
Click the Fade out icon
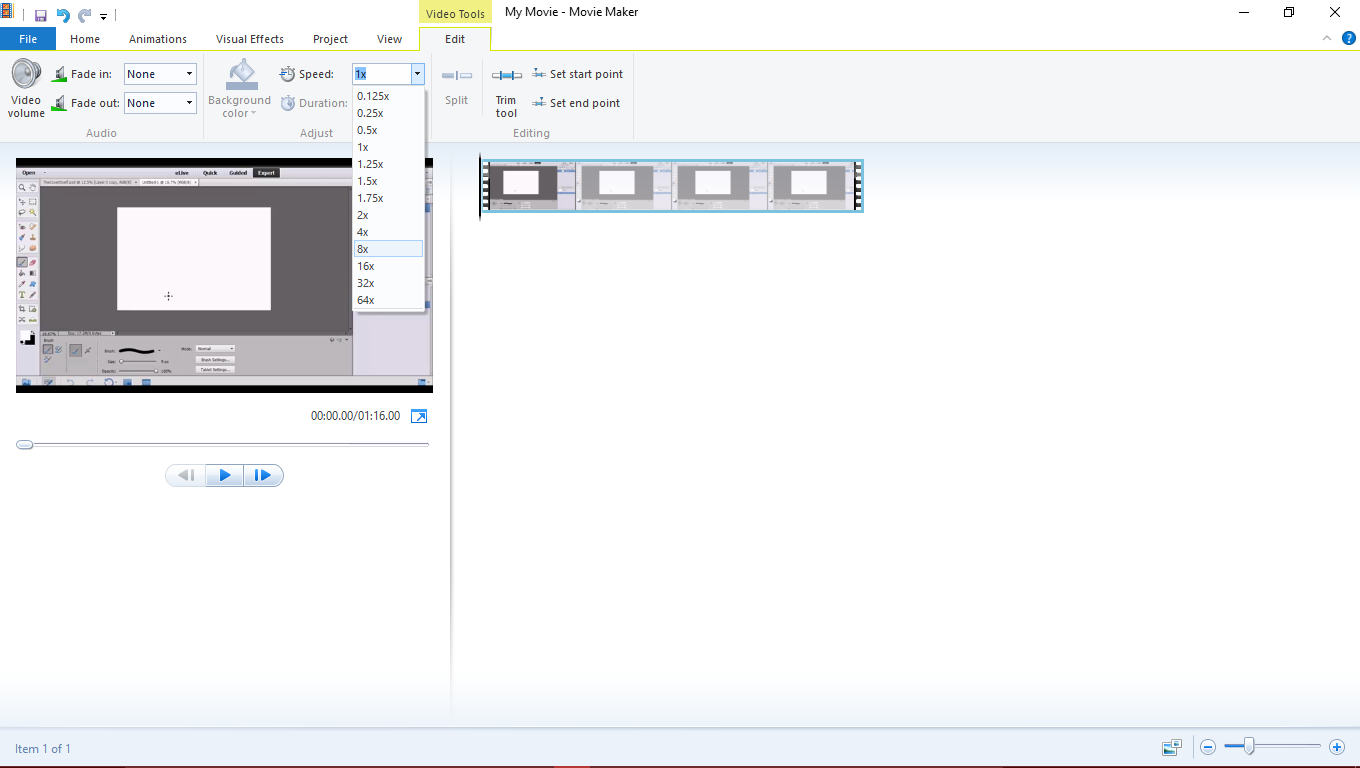click(59, 103)
